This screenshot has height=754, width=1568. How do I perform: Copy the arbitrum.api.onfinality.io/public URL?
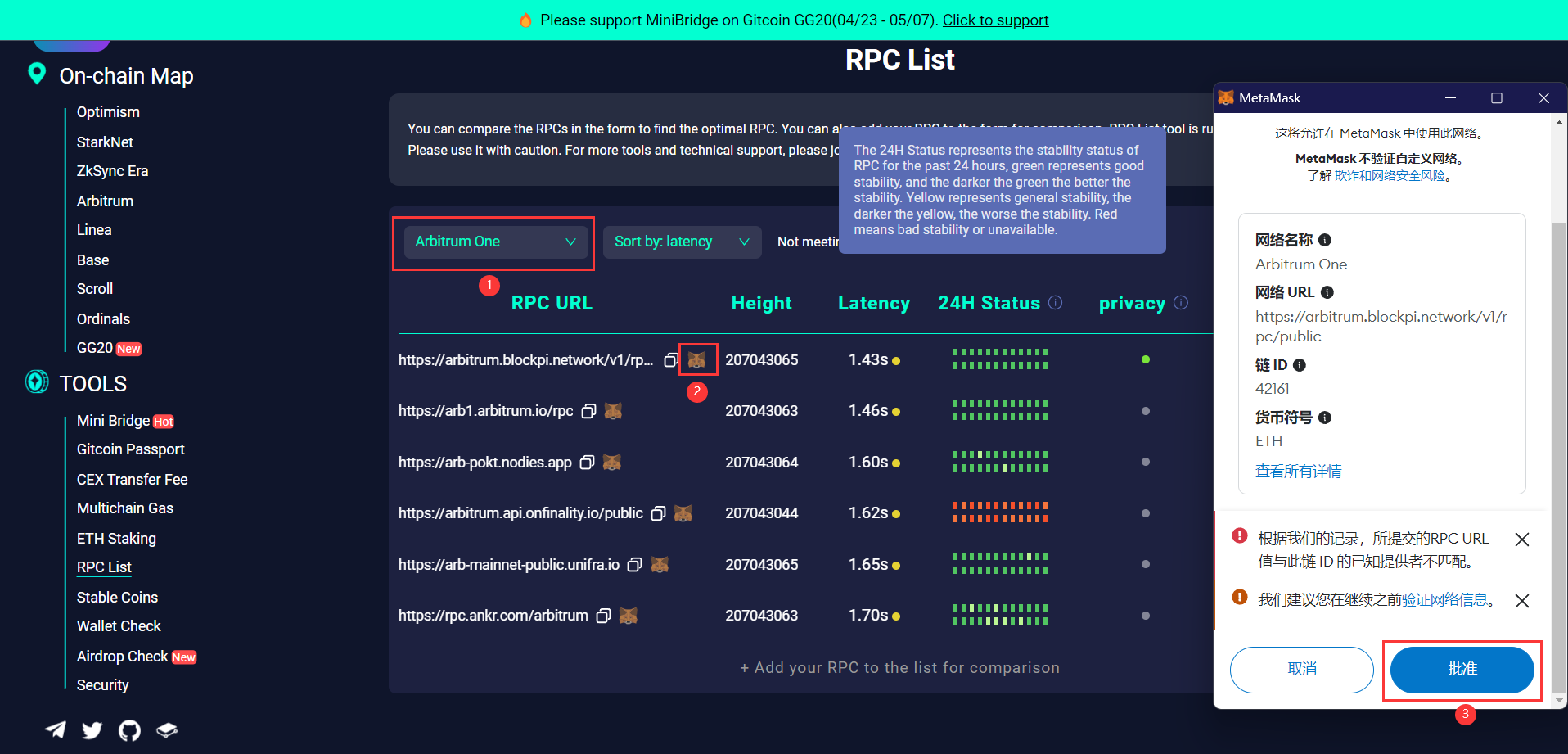point(658,513)
